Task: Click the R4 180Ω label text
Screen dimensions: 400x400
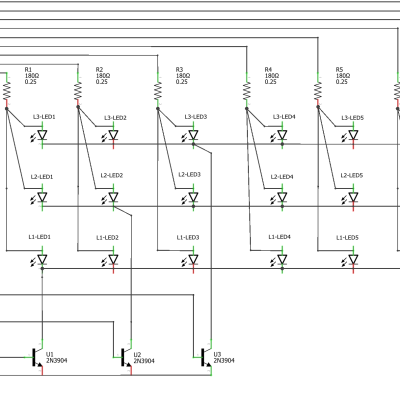Action: pos(272,76)
